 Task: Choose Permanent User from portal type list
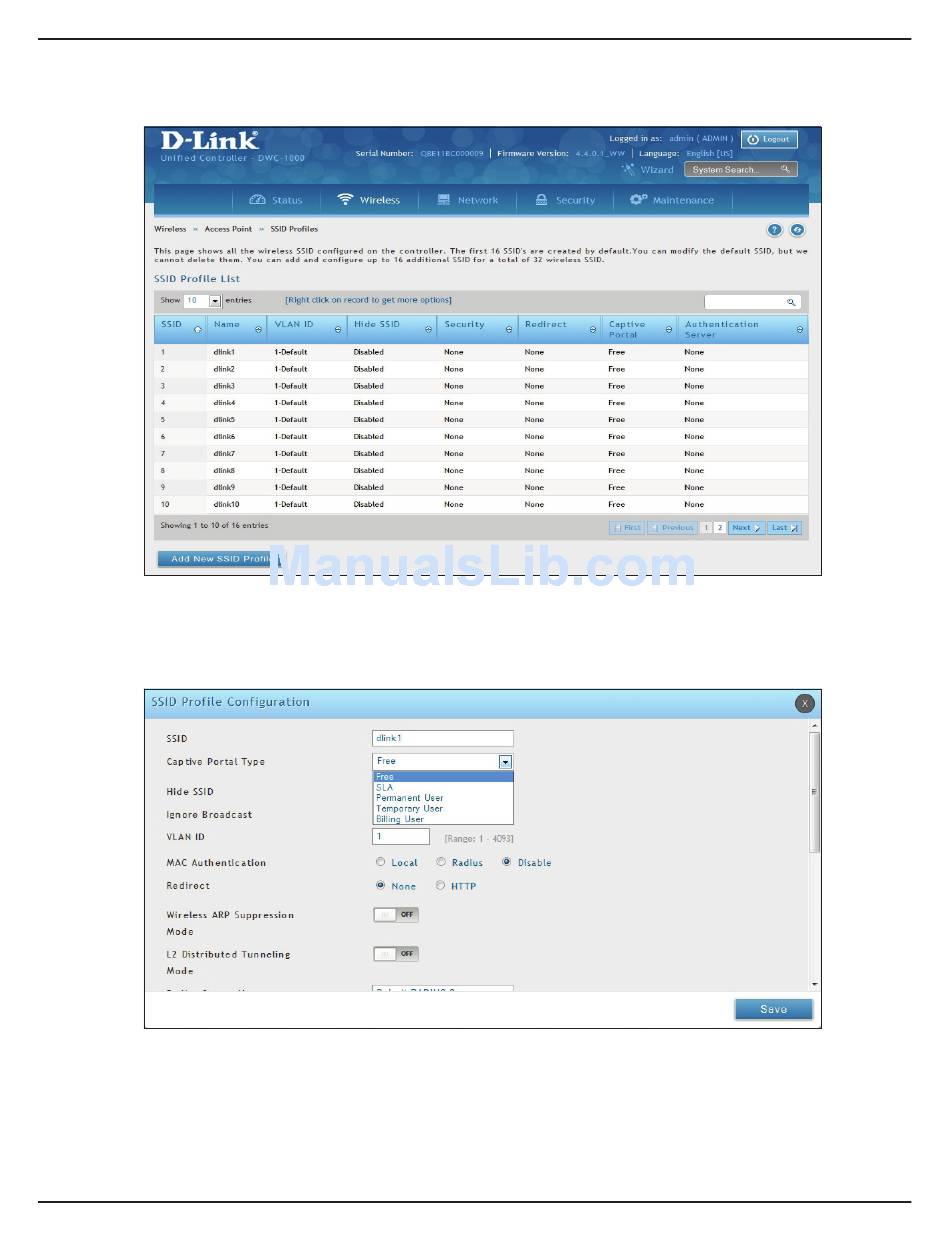tap(410, 798)
